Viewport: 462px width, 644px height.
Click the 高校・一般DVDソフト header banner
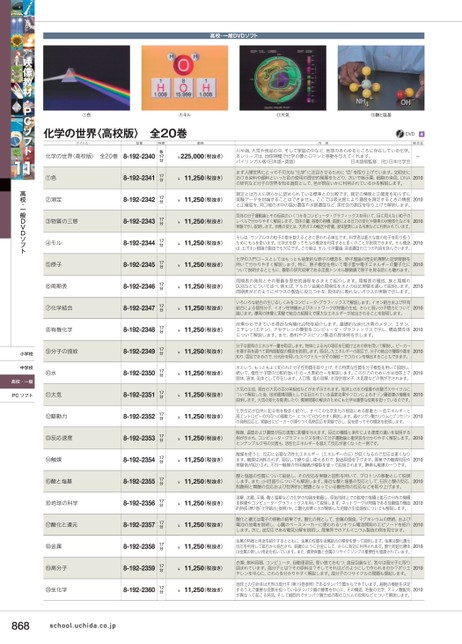(234, 36)
